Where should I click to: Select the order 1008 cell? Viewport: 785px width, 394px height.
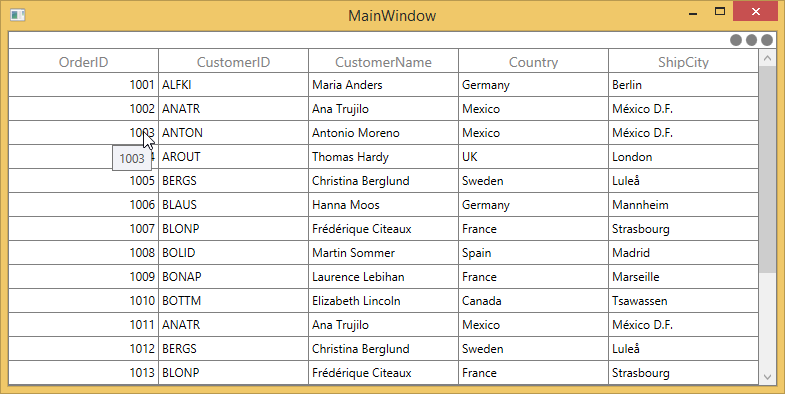click(x=84, y=253)
